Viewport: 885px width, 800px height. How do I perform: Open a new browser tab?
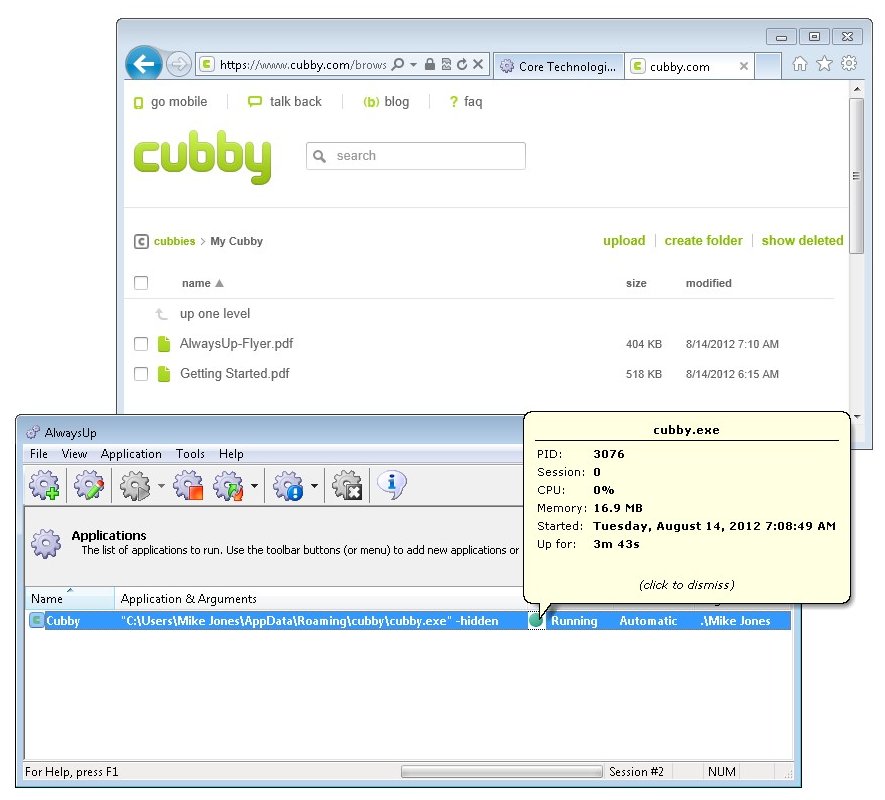(x=768, y=66)
